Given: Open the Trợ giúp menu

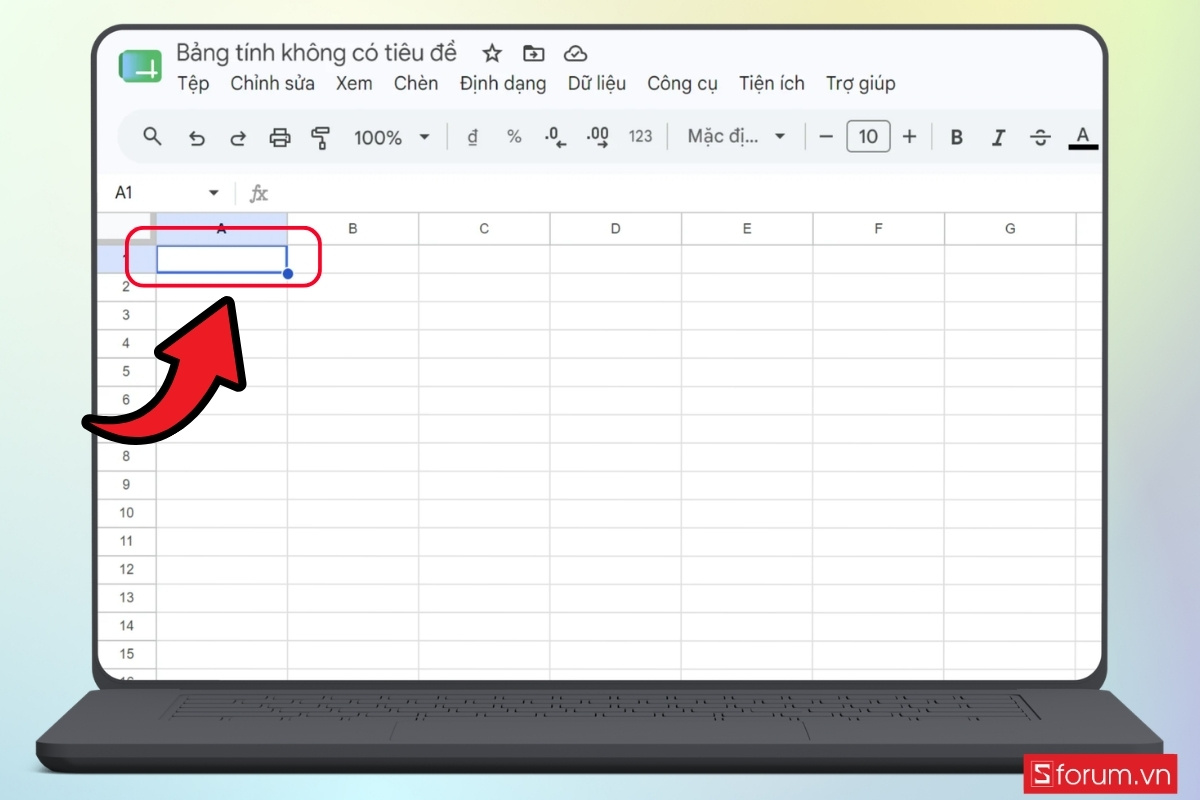Looking at the screenshot, I should [860, 83].
